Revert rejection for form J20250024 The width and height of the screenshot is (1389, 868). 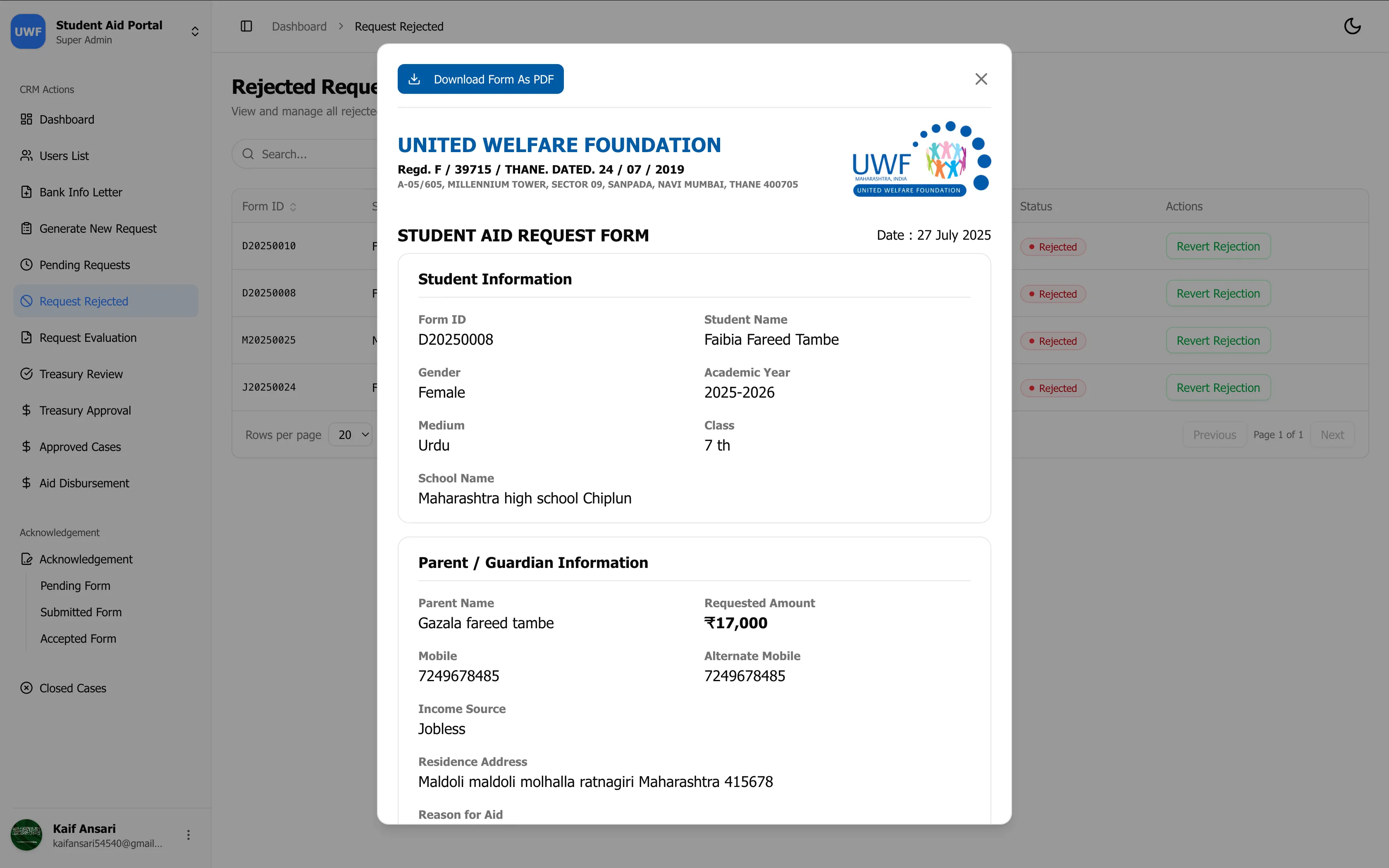pos(1218,388)
